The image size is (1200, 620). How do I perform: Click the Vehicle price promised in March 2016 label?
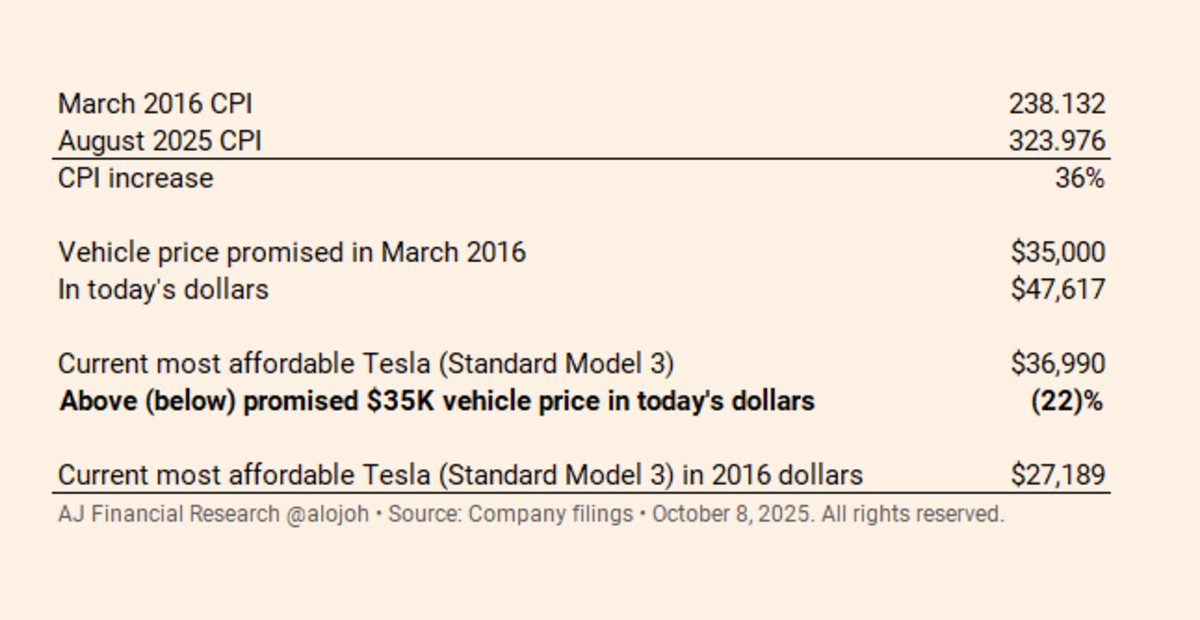tap(292, 252)
